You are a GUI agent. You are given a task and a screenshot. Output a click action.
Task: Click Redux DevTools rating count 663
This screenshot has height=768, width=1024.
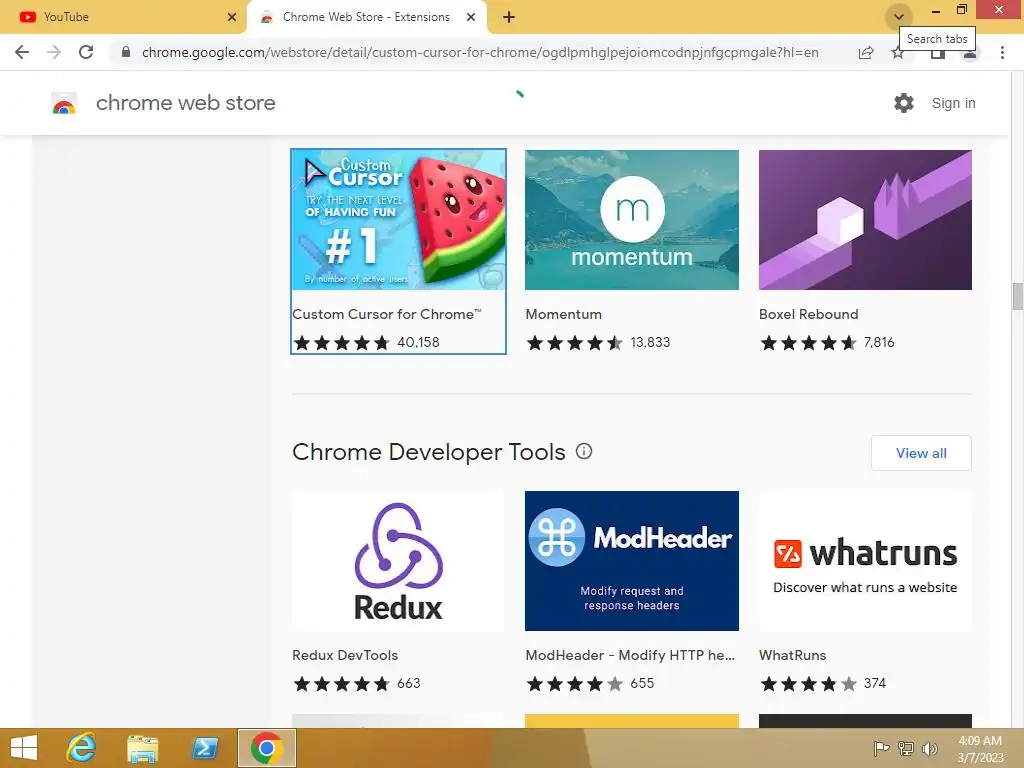(409, 683)
